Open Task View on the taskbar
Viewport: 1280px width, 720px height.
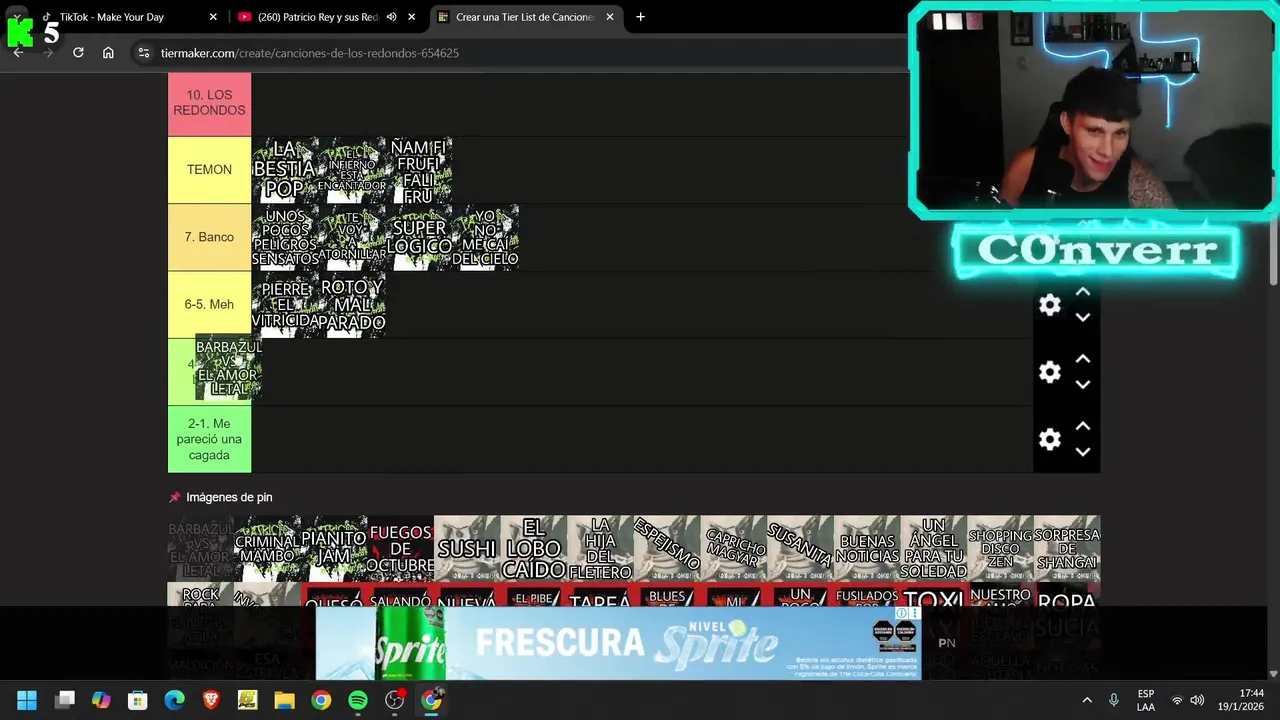coord(65,700)
